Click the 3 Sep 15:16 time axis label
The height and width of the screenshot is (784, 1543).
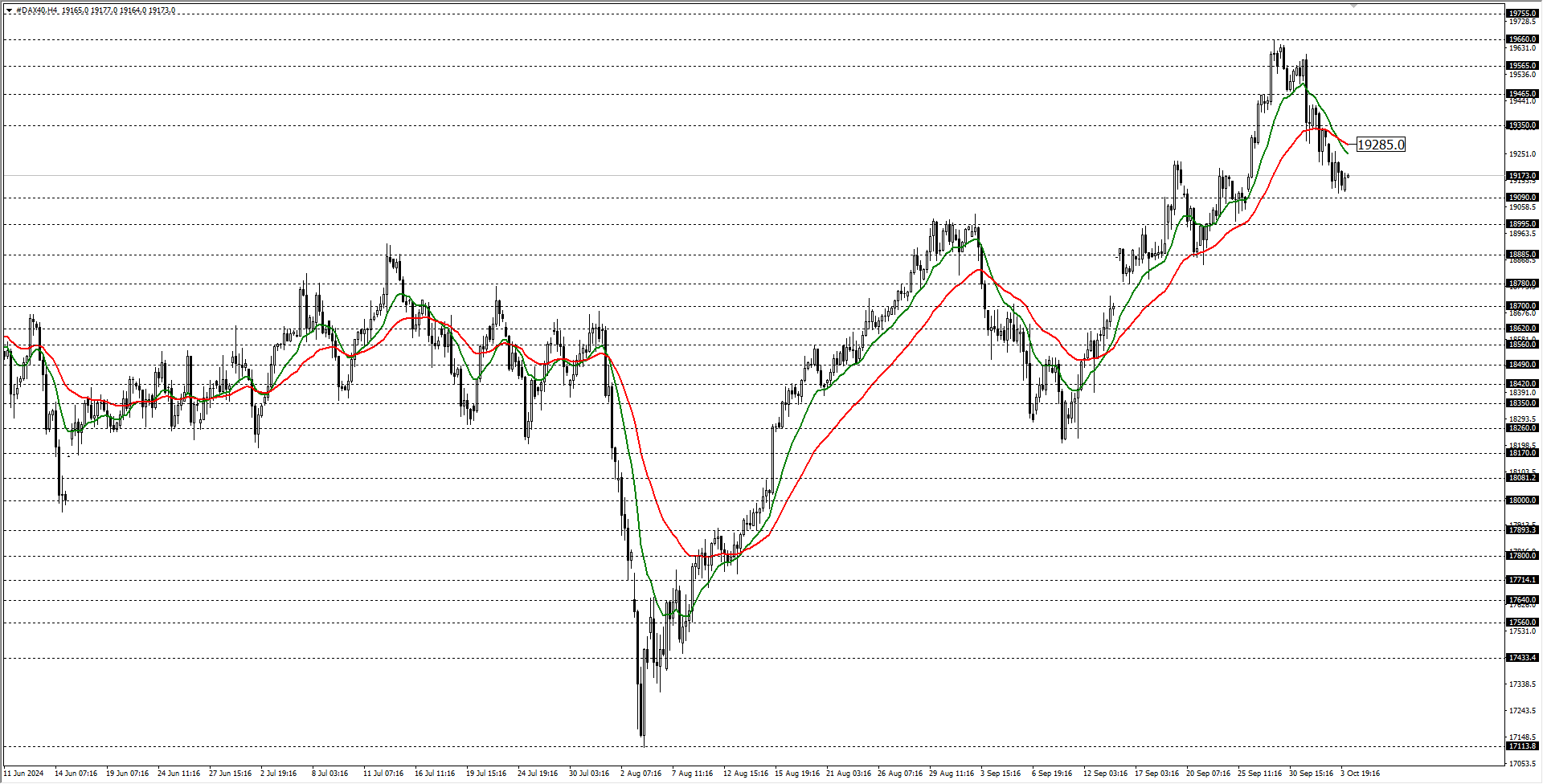tap(1001, 774)
